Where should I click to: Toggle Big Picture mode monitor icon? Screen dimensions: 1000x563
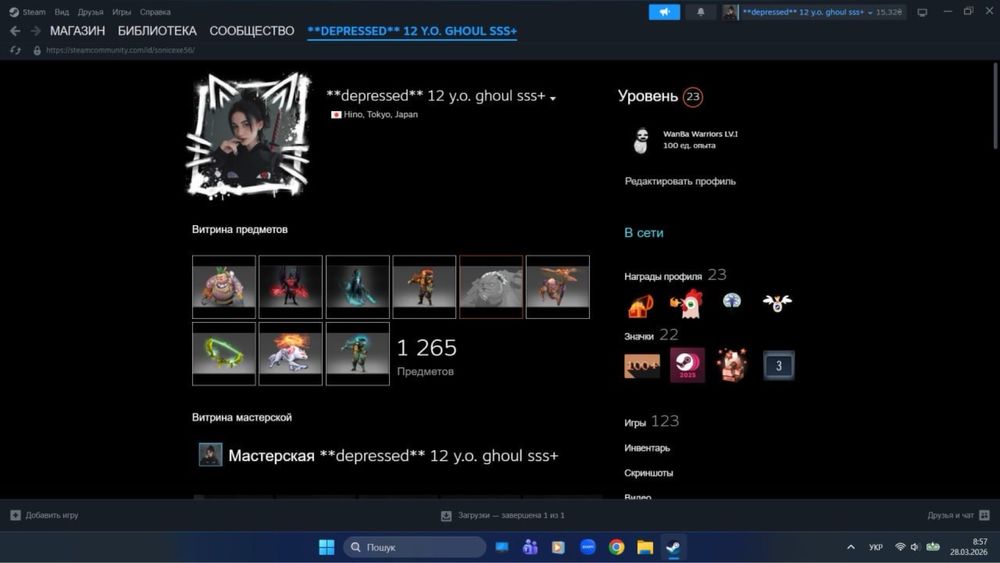click(x=922, y=12)
